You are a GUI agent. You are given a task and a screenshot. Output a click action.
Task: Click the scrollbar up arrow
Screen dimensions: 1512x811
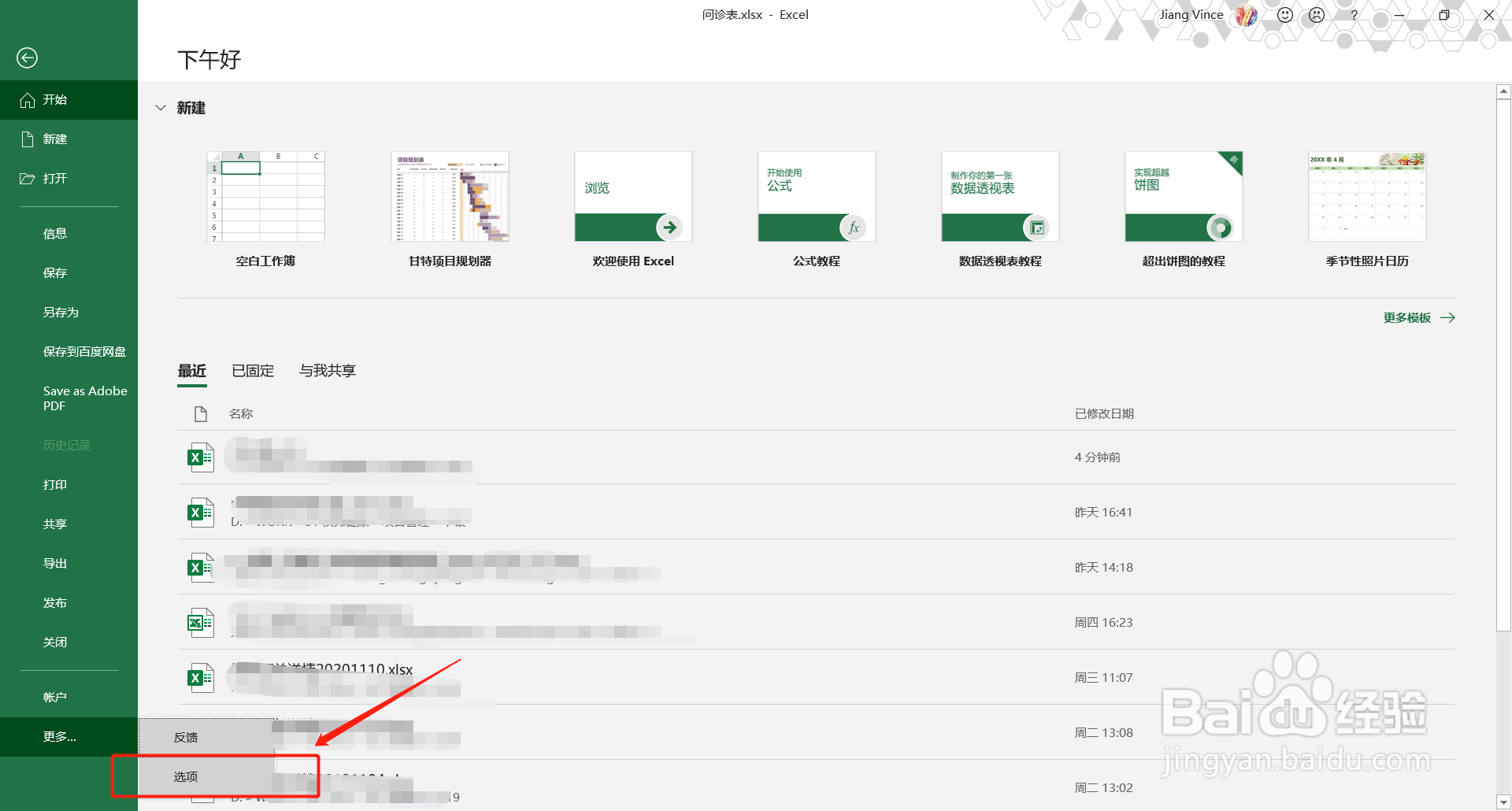(1503, 92)
